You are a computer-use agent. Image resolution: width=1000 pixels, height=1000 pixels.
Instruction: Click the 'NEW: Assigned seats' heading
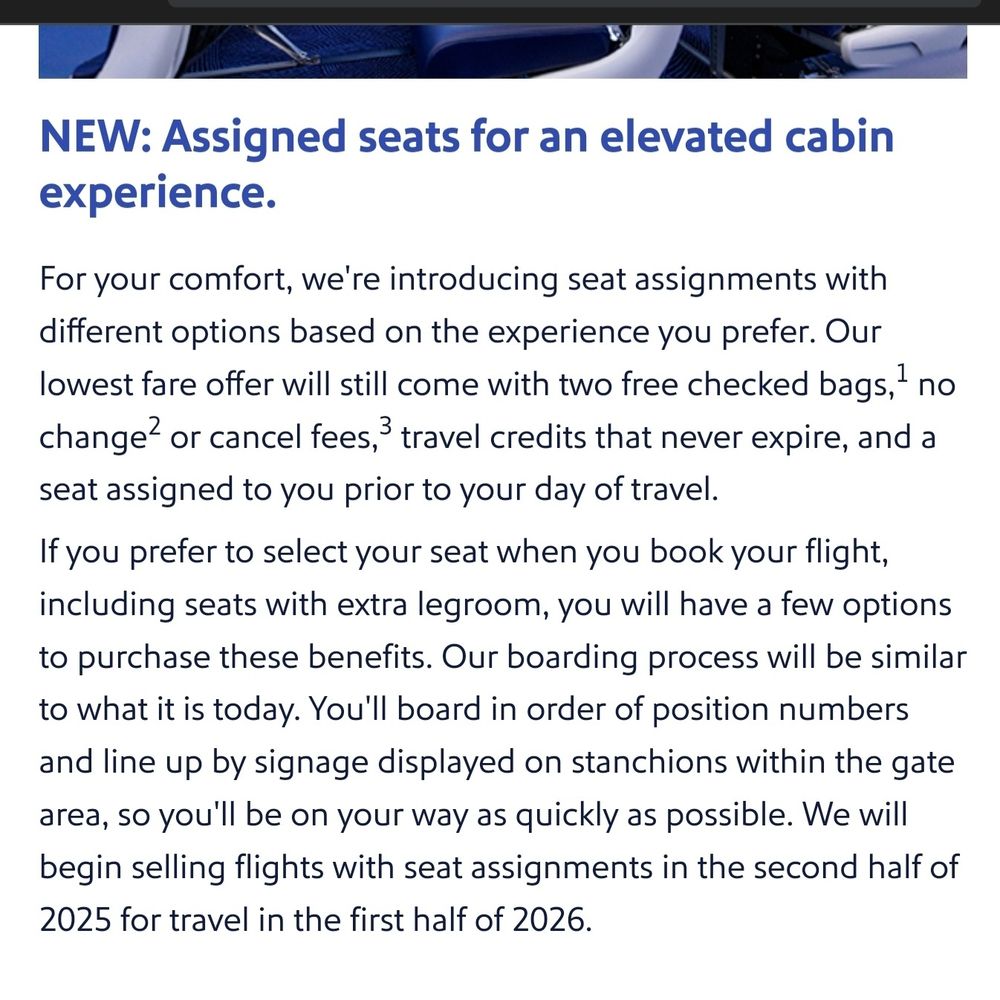(x=466, y=164)
